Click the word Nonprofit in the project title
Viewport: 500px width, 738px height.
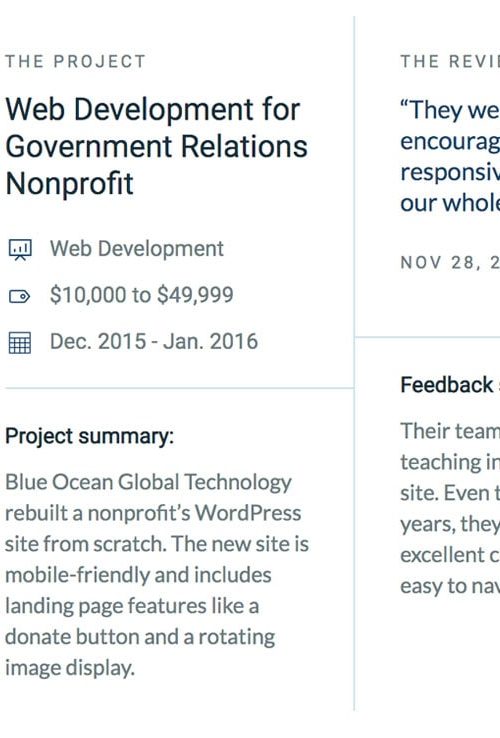(x=70, y=183)
